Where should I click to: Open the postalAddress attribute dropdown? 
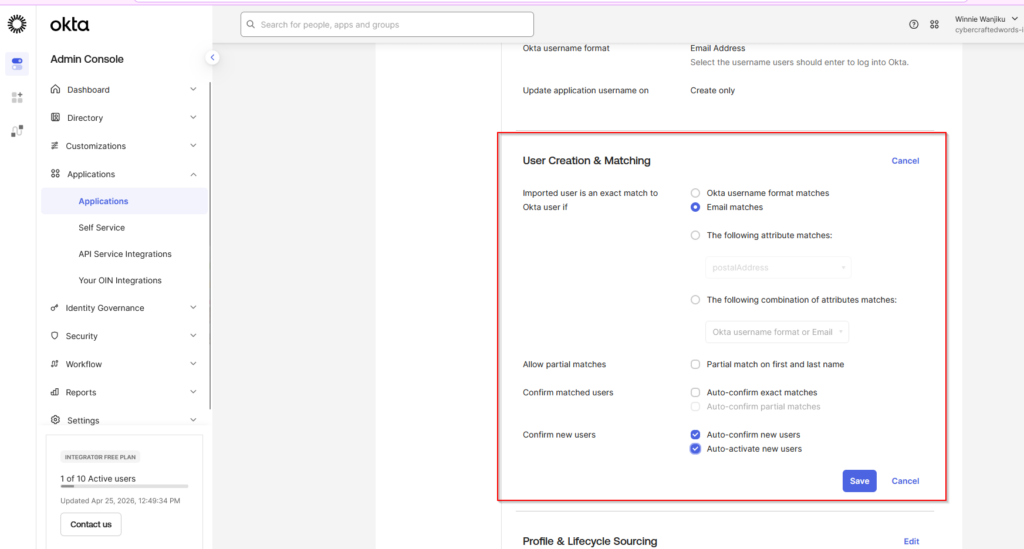coord(778,268)
